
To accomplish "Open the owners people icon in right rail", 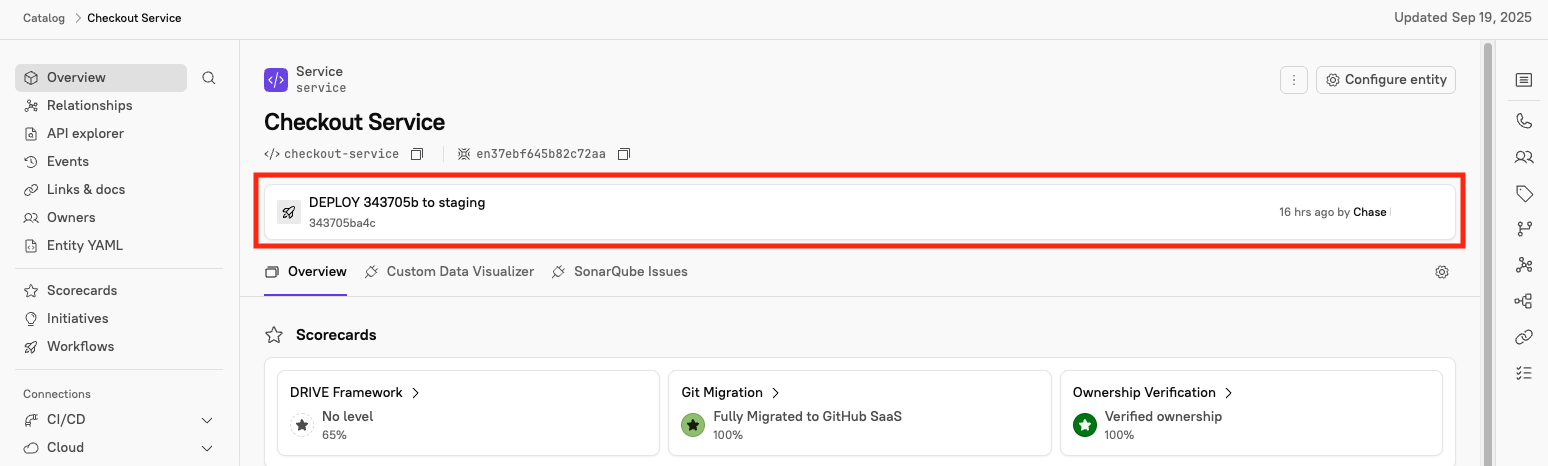I will tap(1524, 157).
